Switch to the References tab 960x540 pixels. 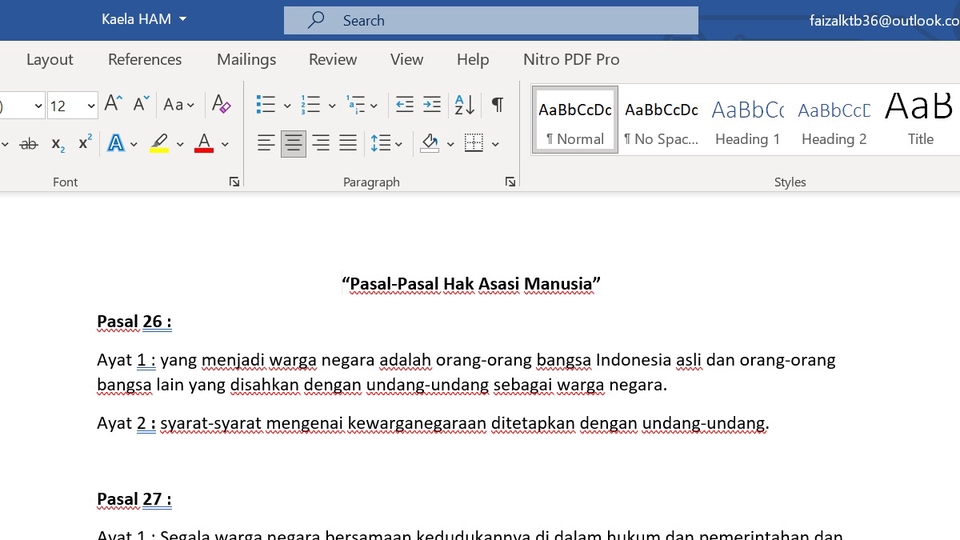pyautogui.click(x=145, y=59)
